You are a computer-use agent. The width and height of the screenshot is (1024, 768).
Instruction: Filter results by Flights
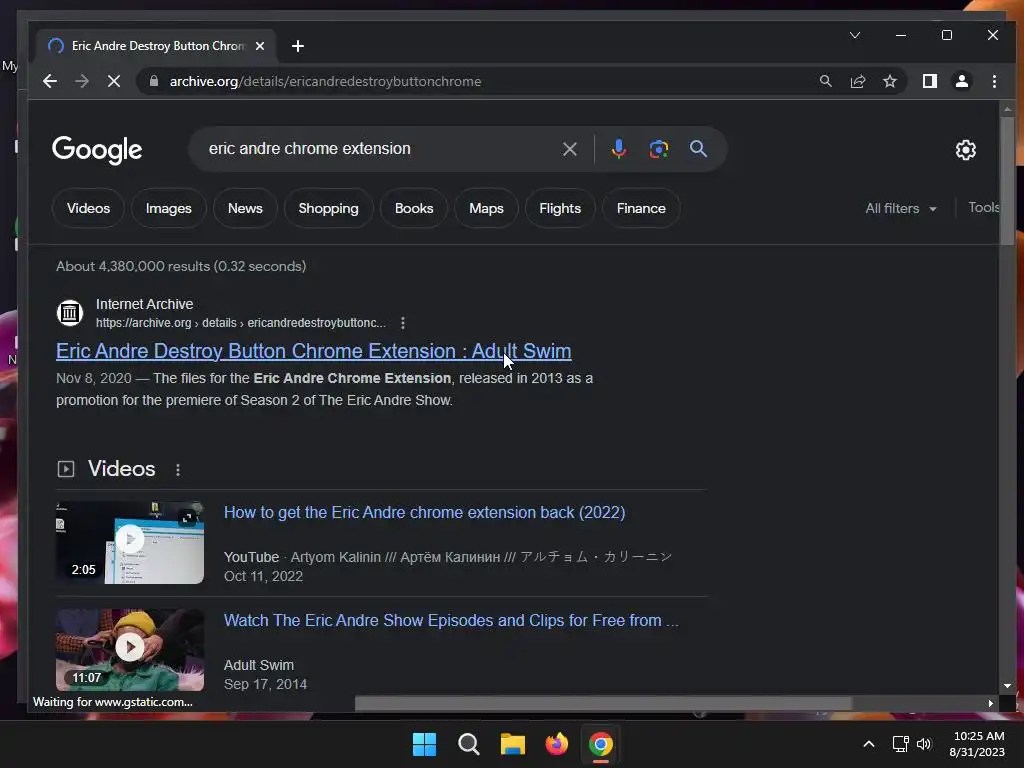pyautogui.click(x=560, y=208)
